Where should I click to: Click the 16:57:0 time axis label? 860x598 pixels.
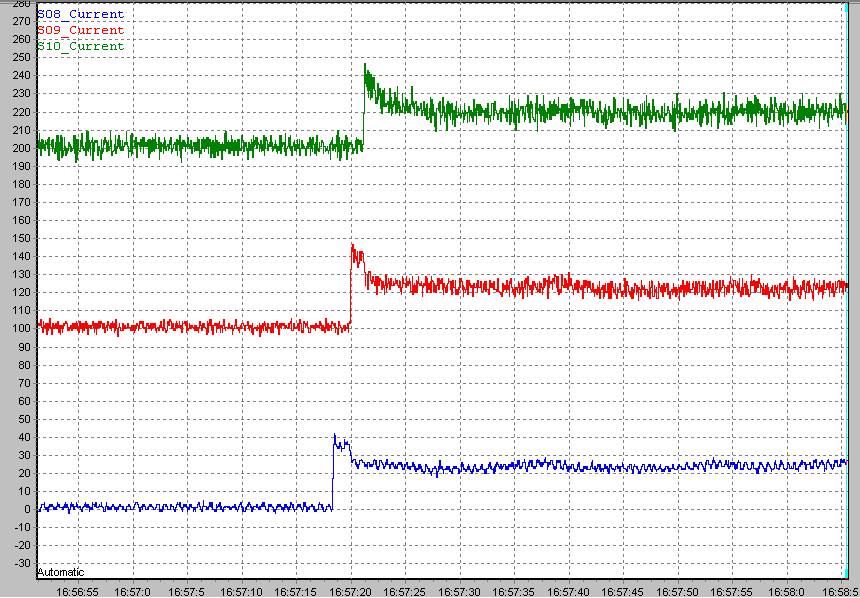[x=133, y=592]
